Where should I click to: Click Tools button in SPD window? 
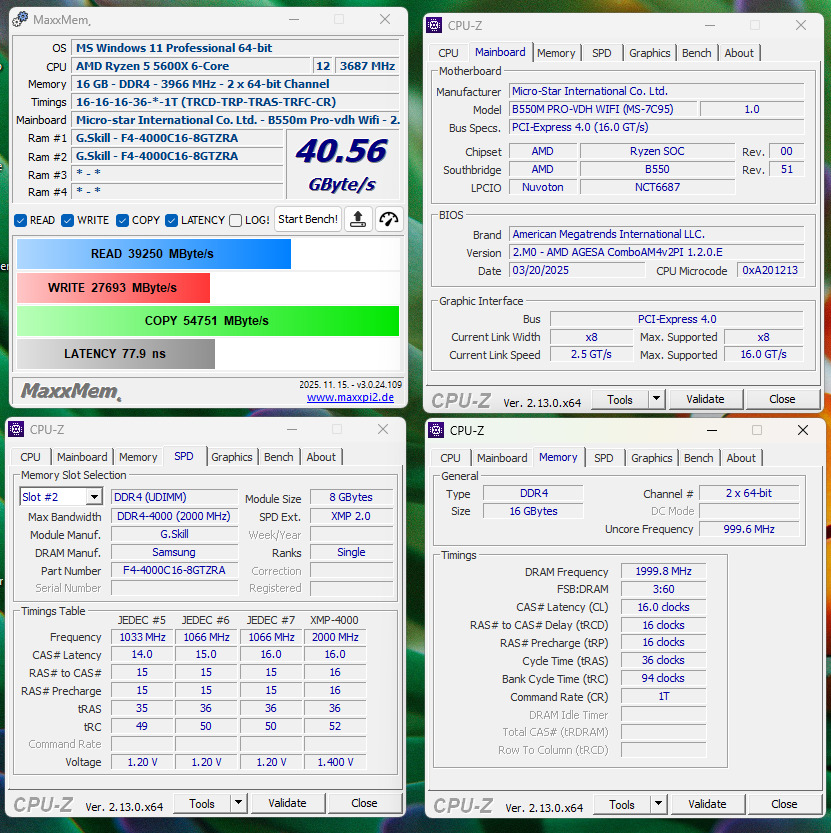click(202, 804)
